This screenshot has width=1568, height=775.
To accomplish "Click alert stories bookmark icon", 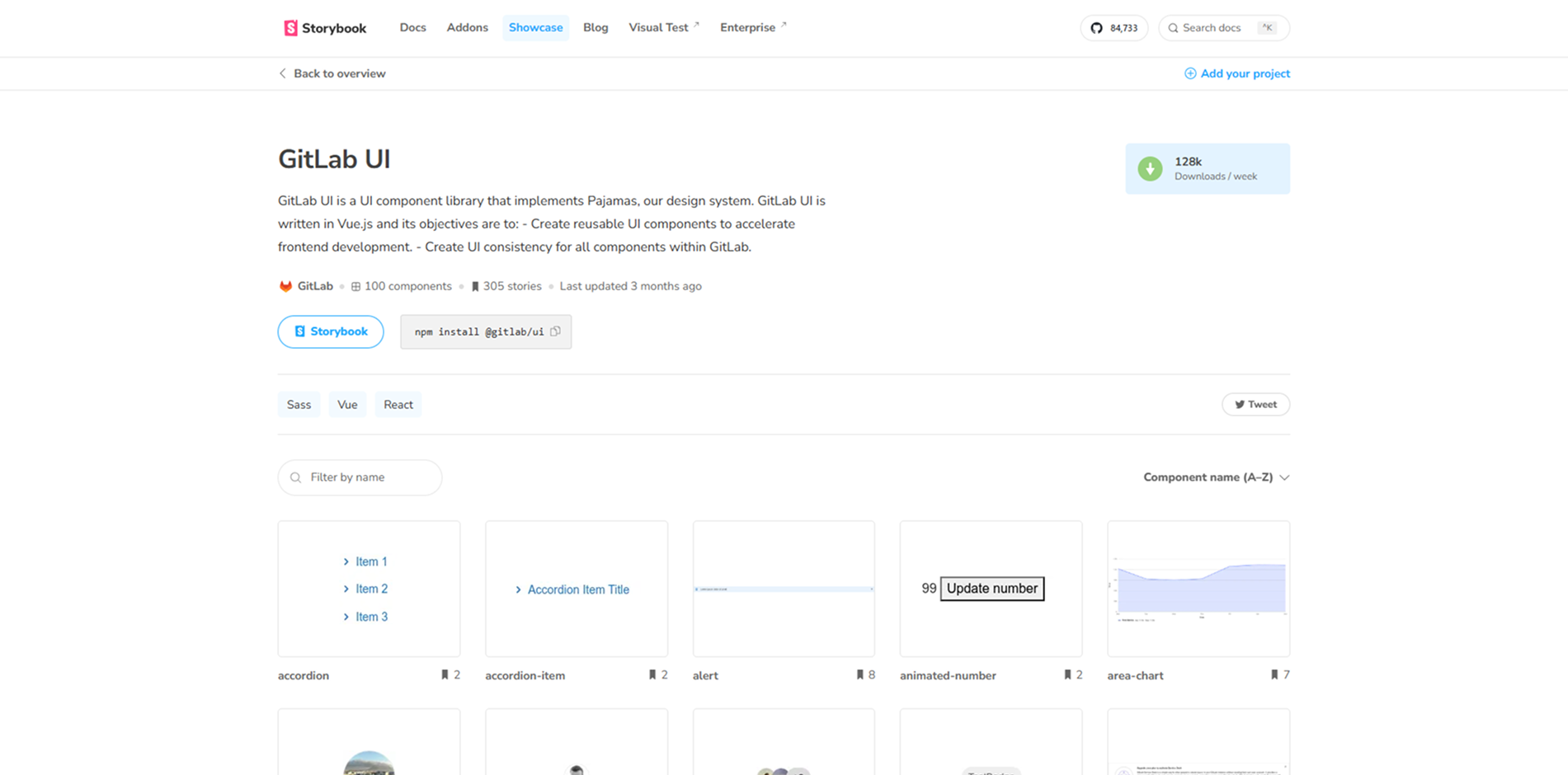I will pos(859,675).
